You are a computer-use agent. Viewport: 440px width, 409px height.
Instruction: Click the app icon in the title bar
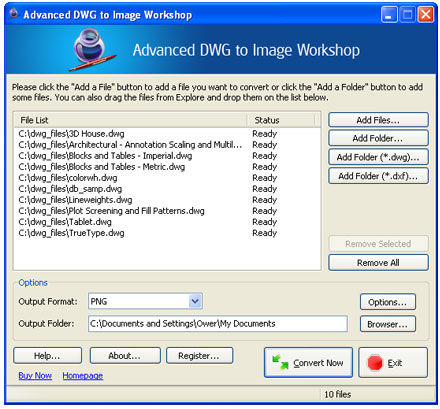click(14, 14)
